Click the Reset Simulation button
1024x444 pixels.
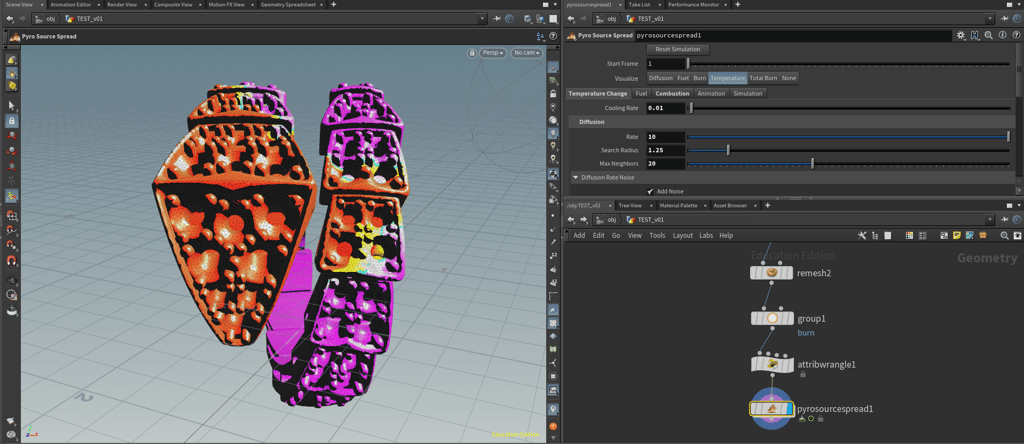[x=678, y=49]
